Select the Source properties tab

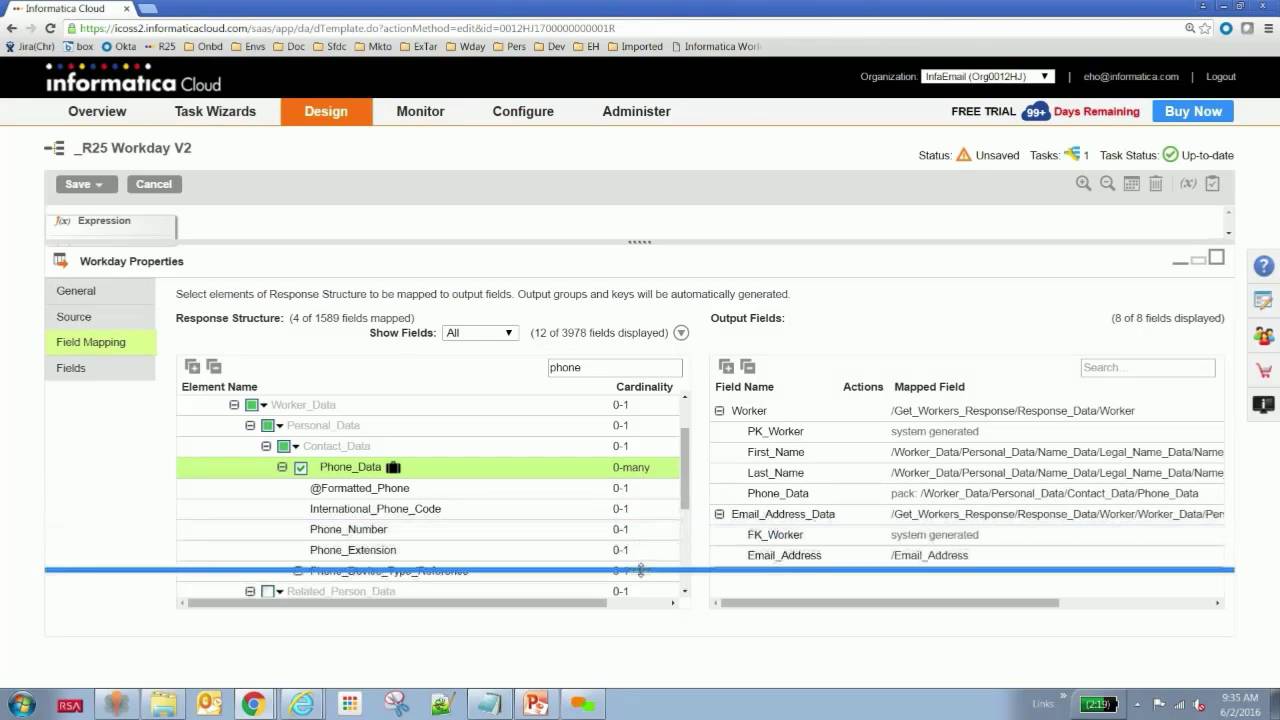pos(100,317)
